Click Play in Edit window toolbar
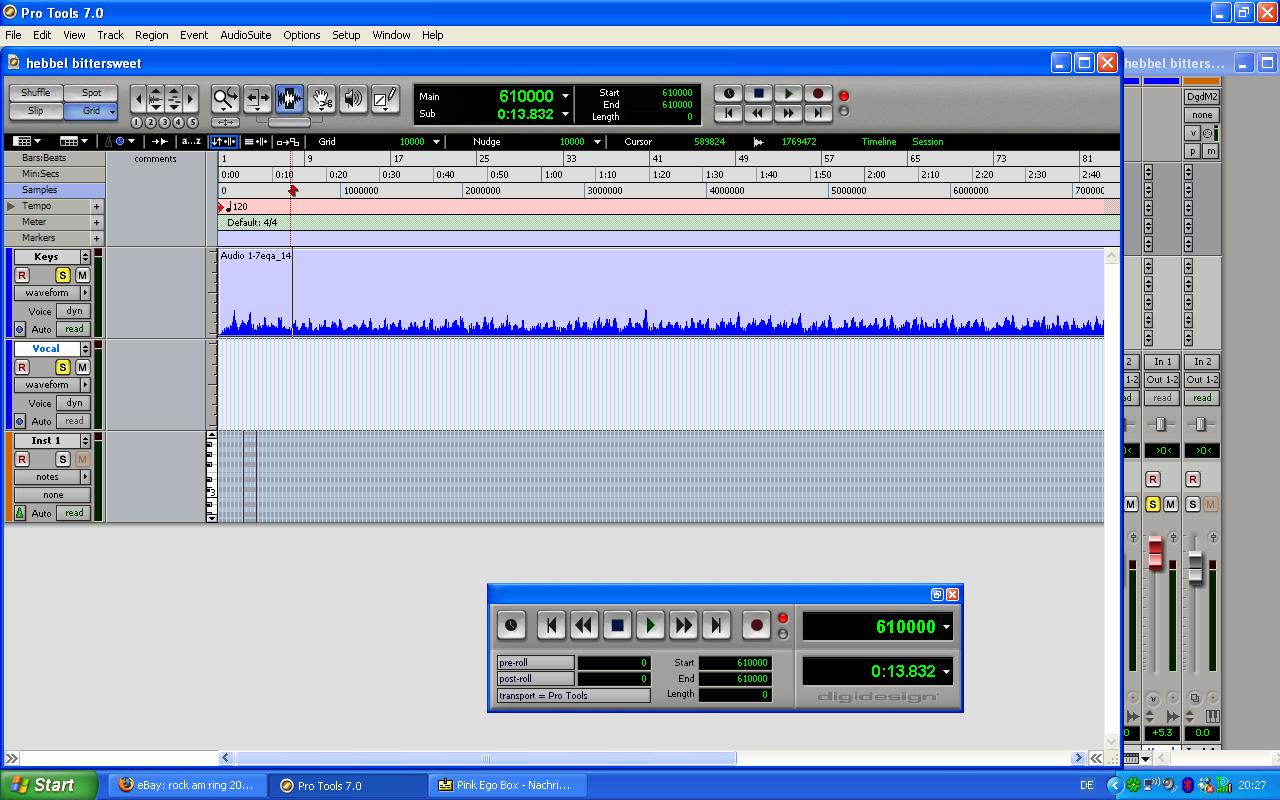Image resolution: width=1280 pixels, height=800 pixels. [788, 94]
